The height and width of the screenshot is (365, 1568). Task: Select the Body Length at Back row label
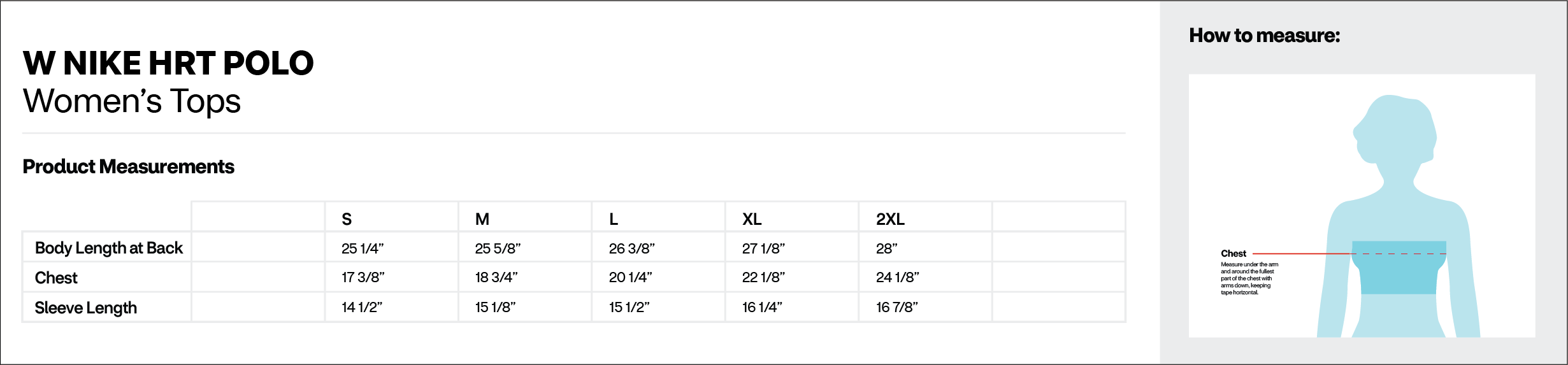[108, 248]
